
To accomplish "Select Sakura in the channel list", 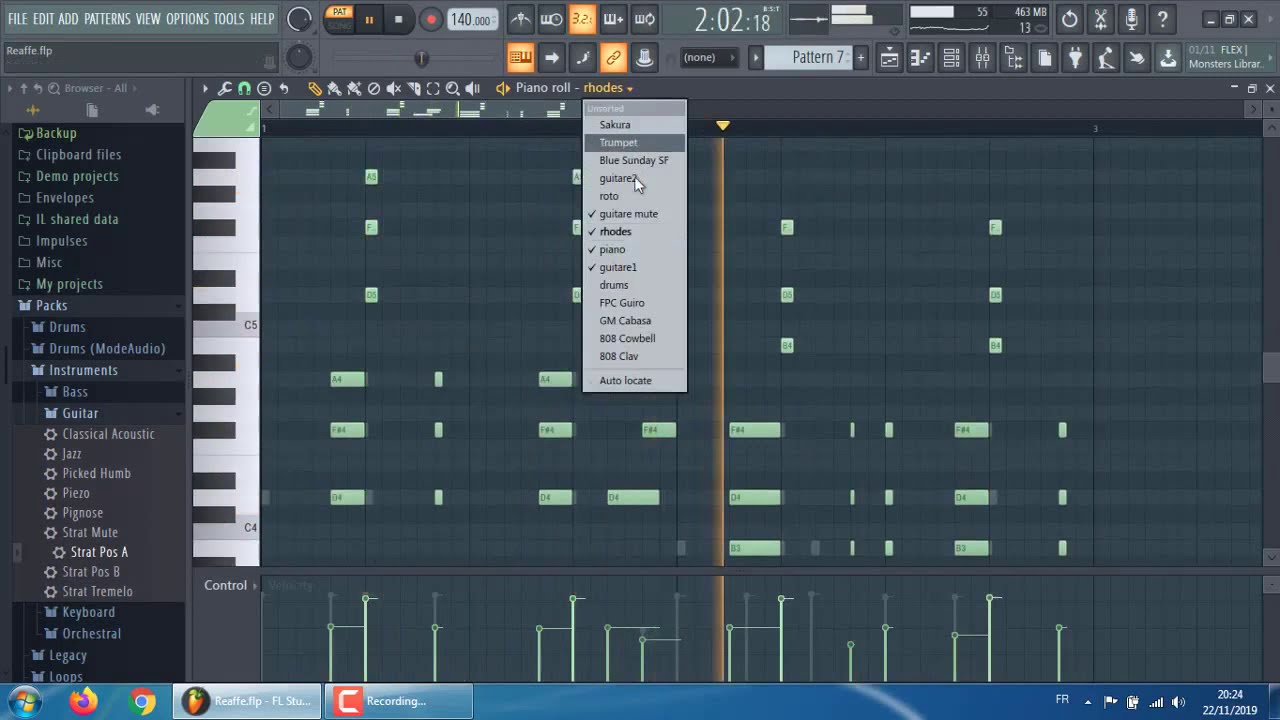I will (634, 125).
